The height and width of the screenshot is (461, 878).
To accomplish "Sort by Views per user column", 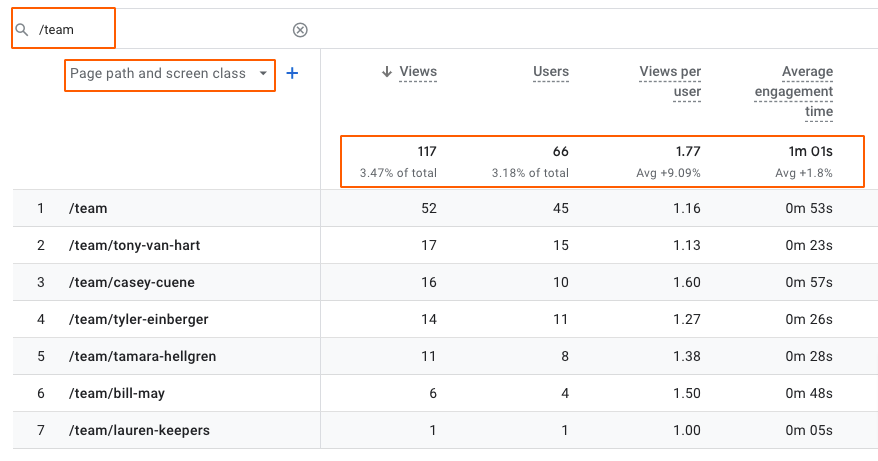I will coord(670,82).
